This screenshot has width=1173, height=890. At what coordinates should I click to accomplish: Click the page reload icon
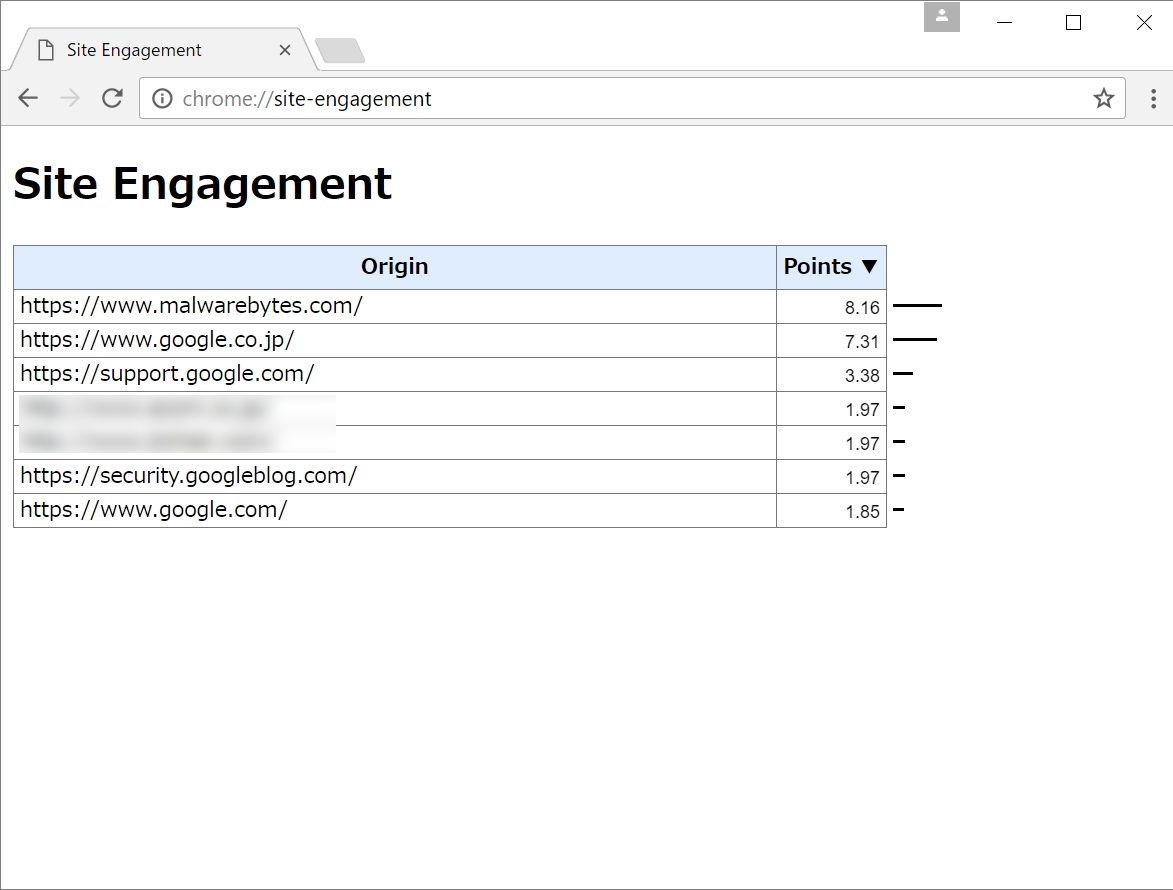tap(112, 98)
